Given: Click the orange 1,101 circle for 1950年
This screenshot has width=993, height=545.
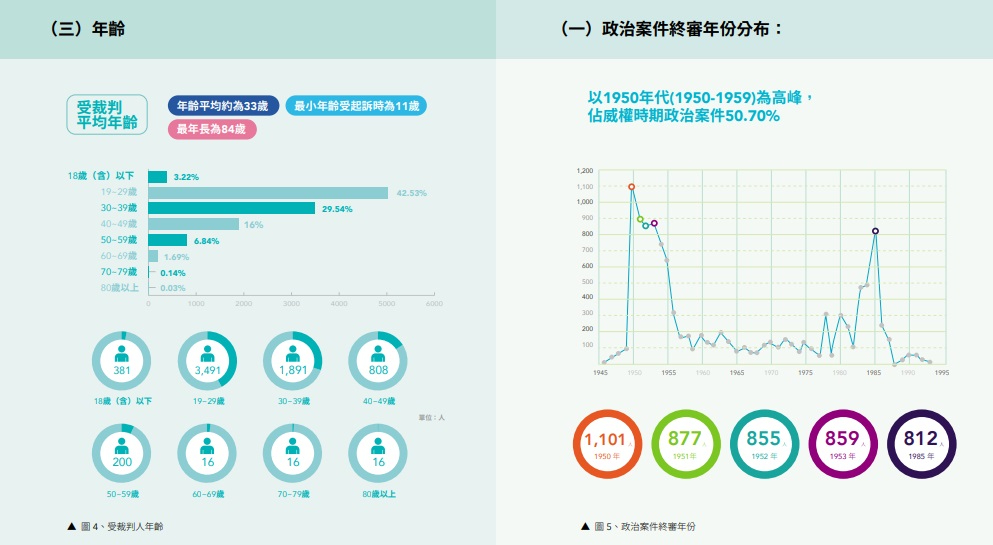Looking at the screenshot, I should coord(608,443).
